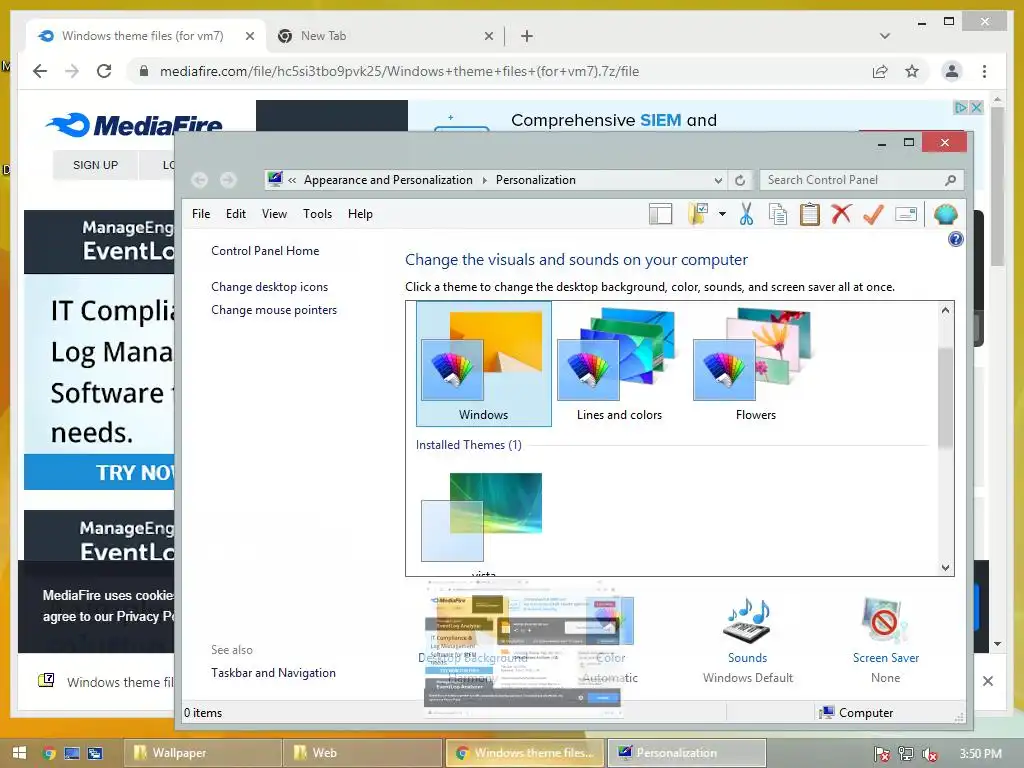
Task: Select the Lines and colors theme
Action: point(619,364)
